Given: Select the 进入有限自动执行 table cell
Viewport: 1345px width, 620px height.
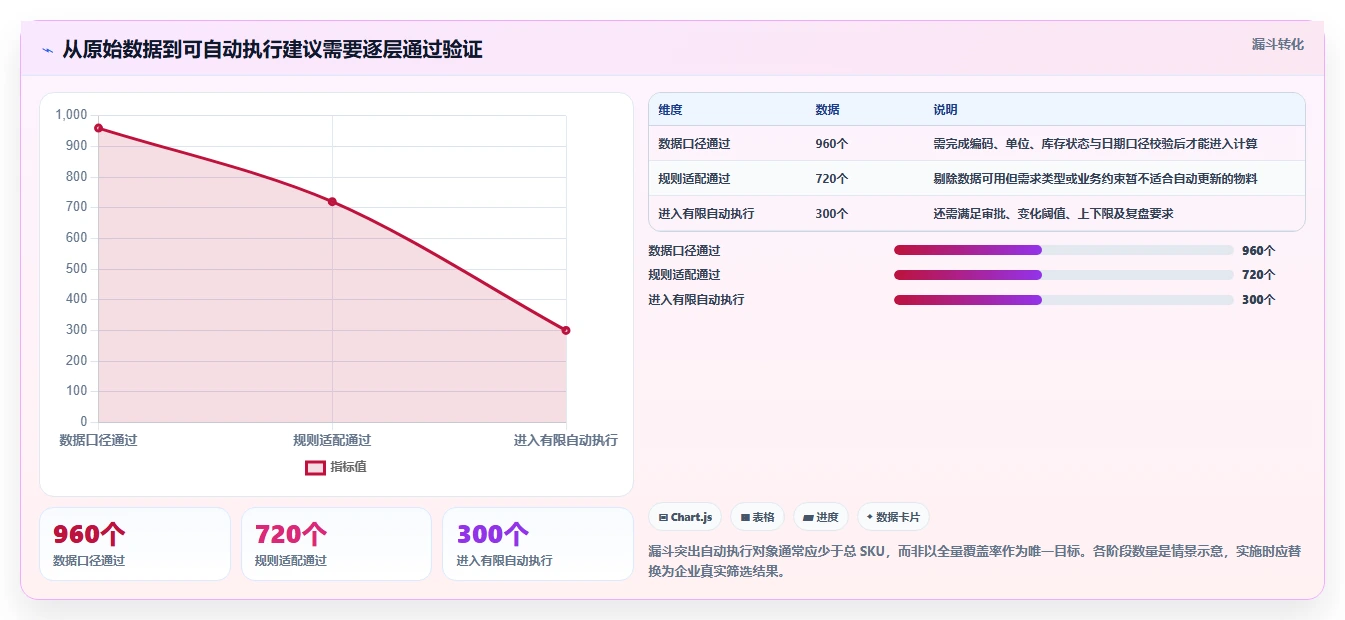Looking at the screenshot, I should tap(706, 214).
